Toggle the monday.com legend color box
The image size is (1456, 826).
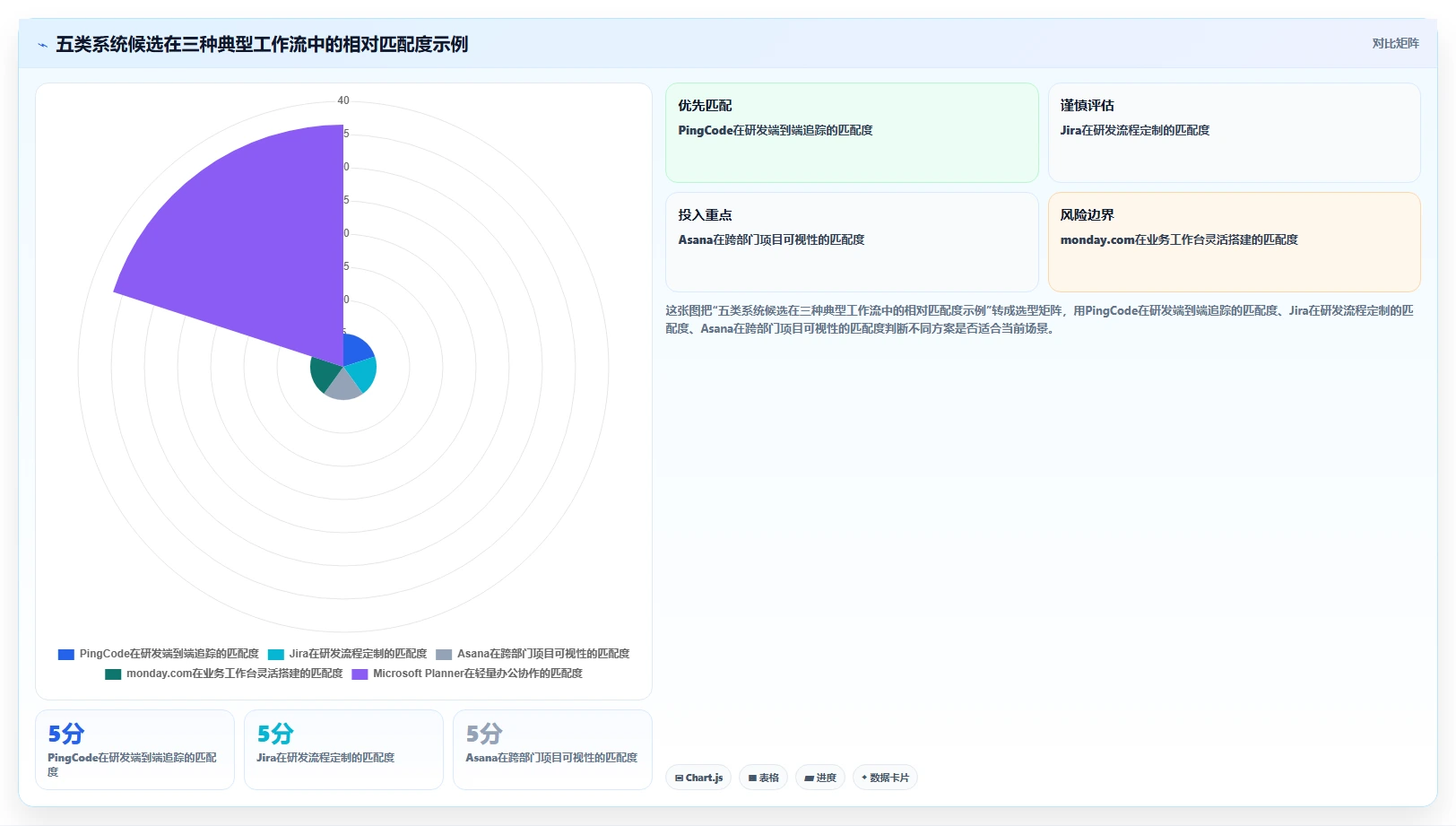(x=113, y=674)
